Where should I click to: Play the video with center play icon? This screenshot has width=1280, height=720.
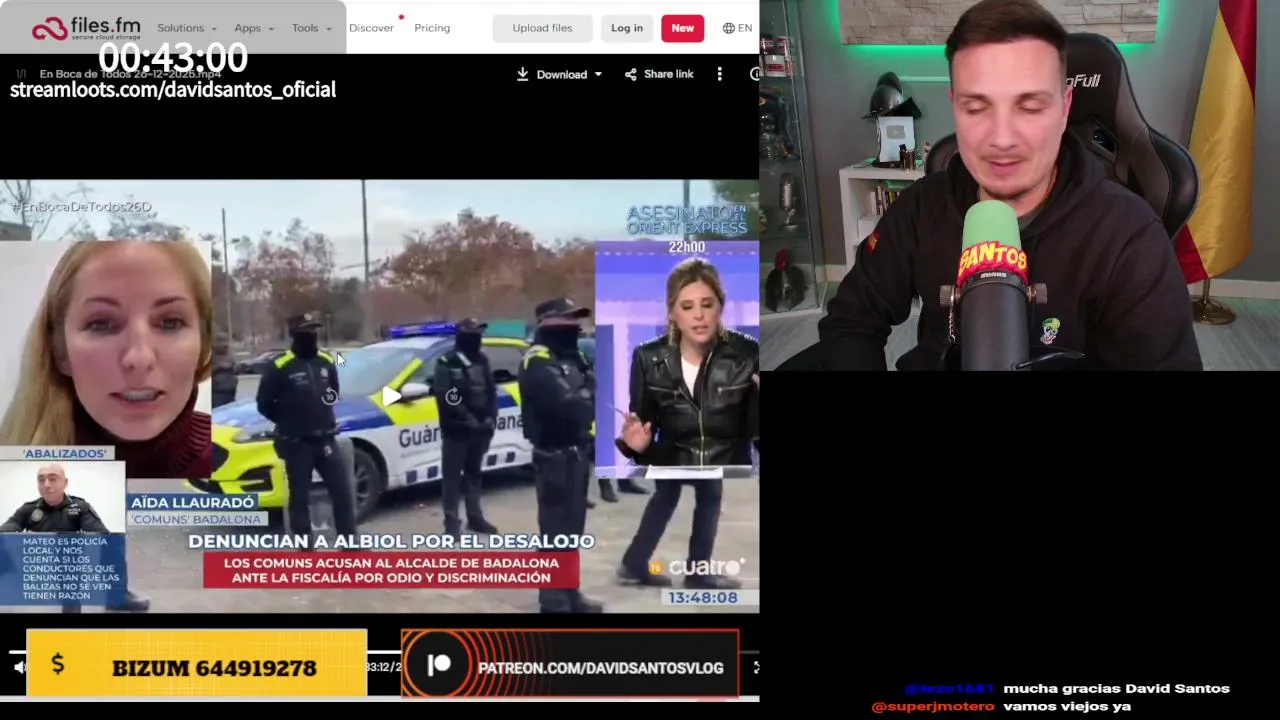click(391, 396)
